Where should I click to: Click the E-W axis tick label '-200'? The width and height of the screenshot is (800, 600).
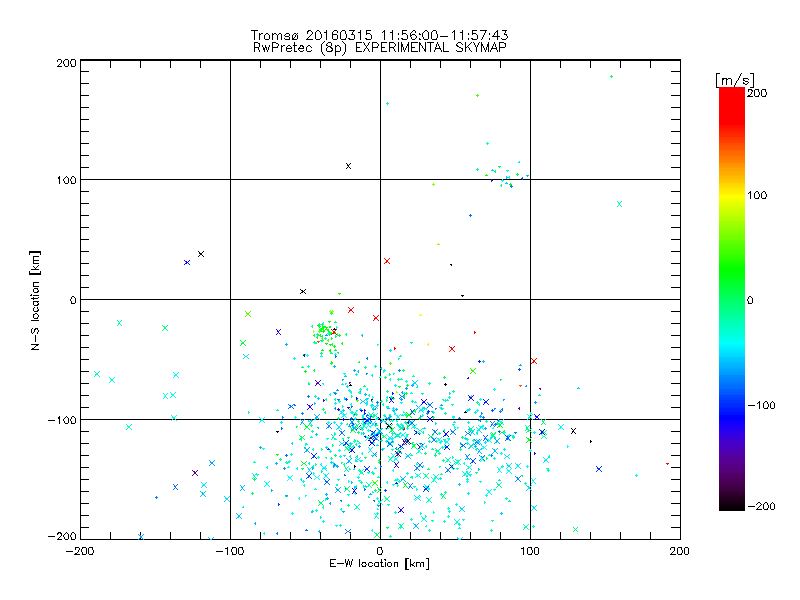tap(80, 551)
